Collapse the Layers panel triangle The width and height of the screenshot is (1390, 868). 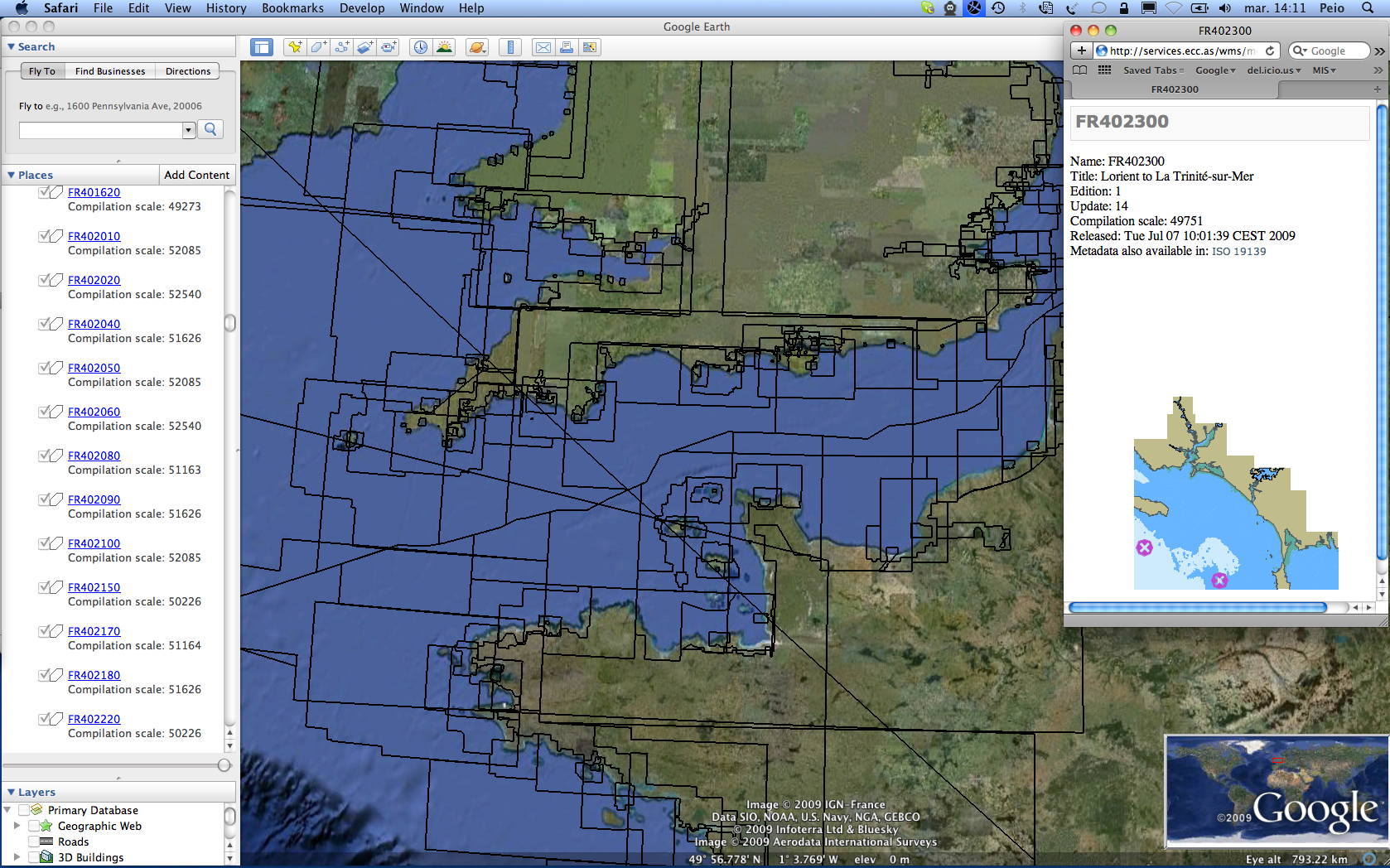click(11, 792)
